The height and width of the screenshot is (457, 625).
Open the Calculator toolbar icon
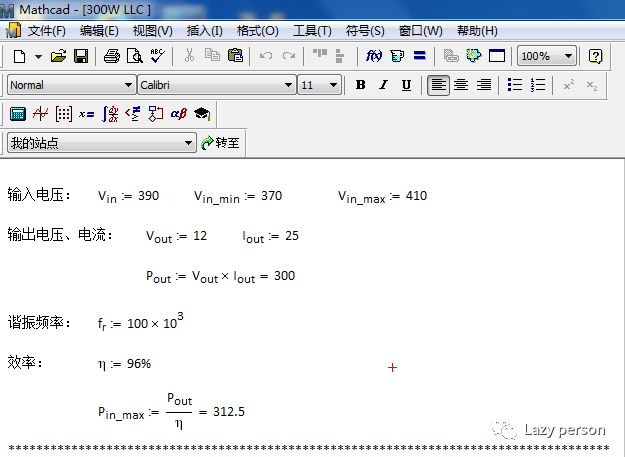pyautogui.click(x=18, y=114)
